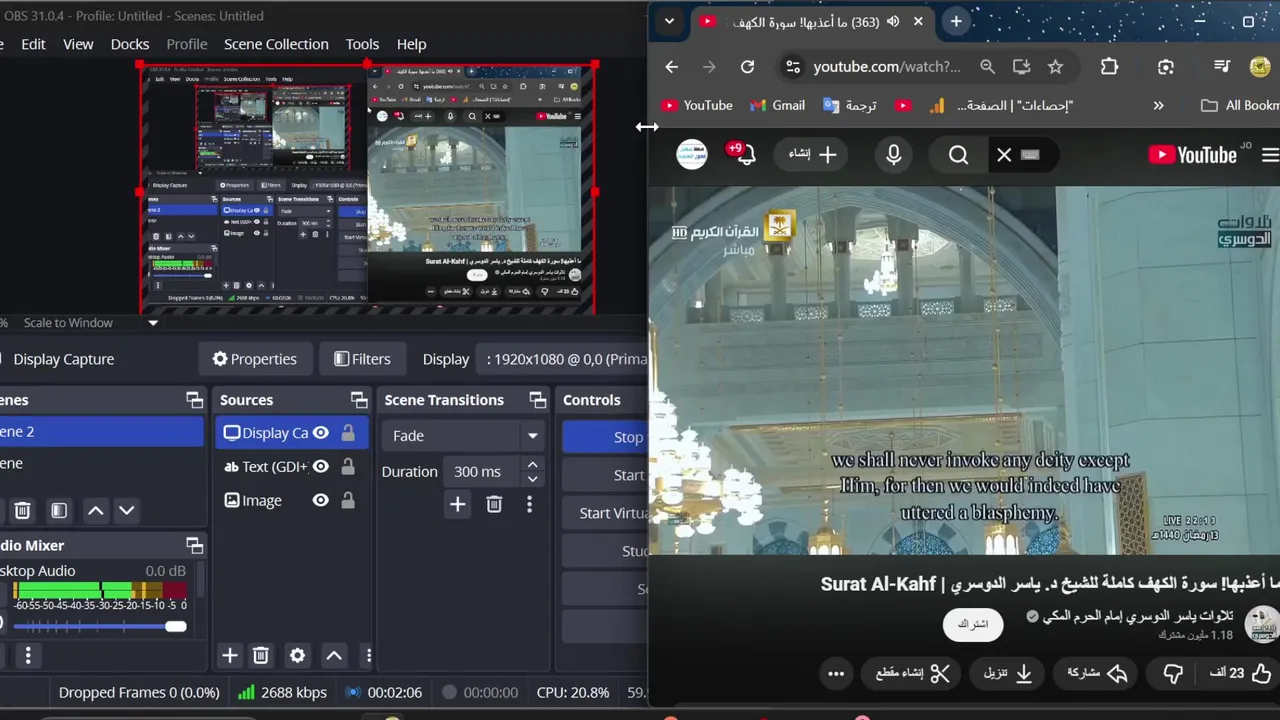
Task: Toggle lock on Display Capture source
Action: point(348,433)
